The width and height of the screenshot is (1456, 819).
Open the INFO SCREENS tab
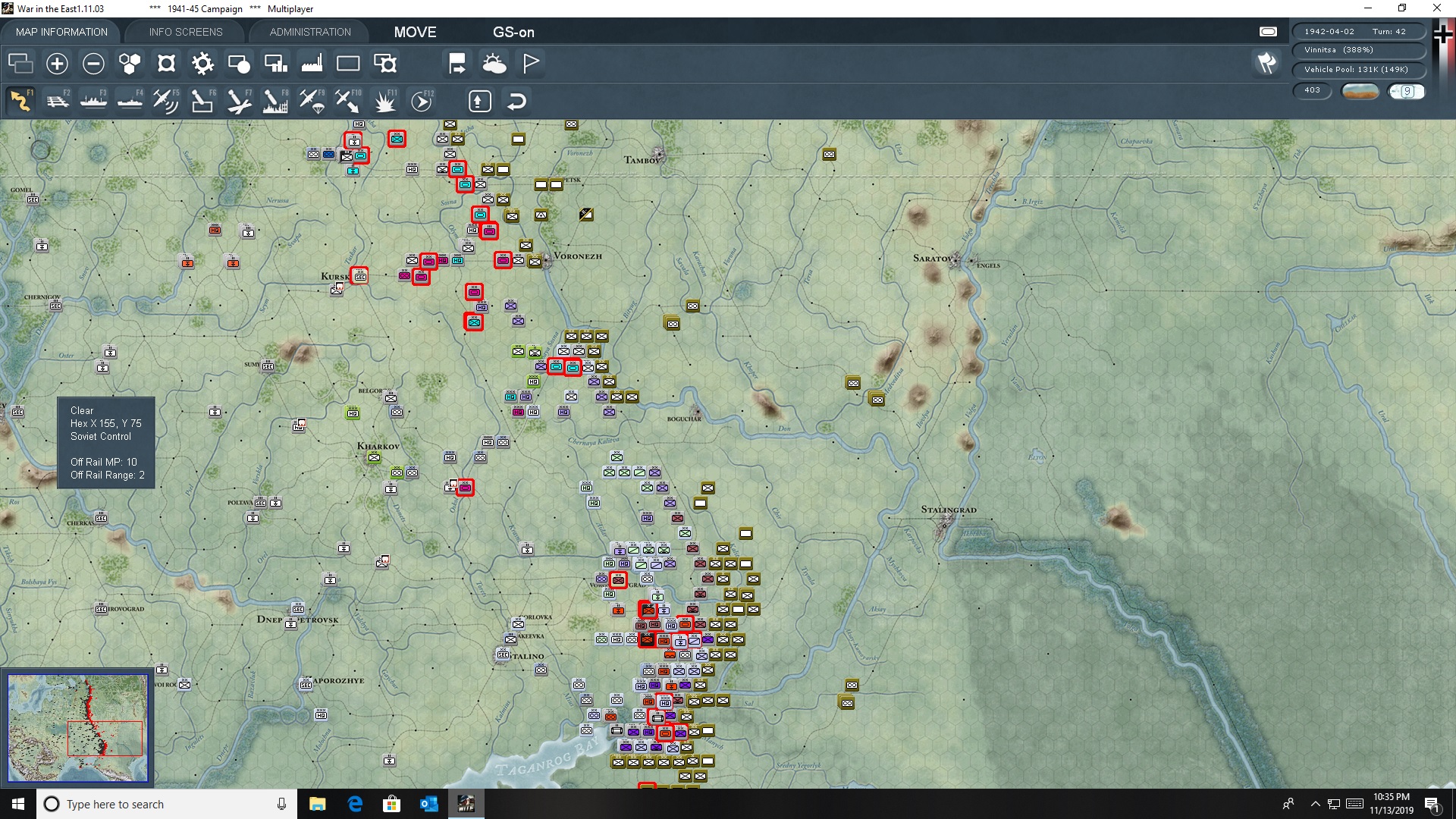186,32
